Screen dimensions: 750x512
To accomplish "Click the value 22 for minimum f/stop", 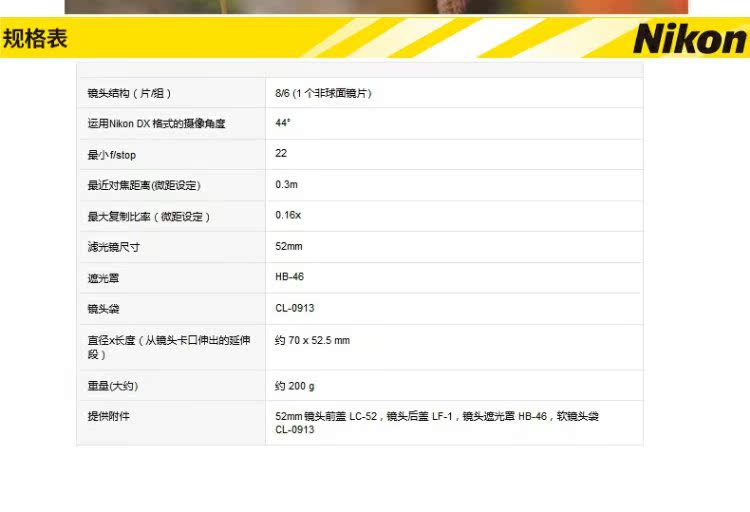I will point(281,153).
